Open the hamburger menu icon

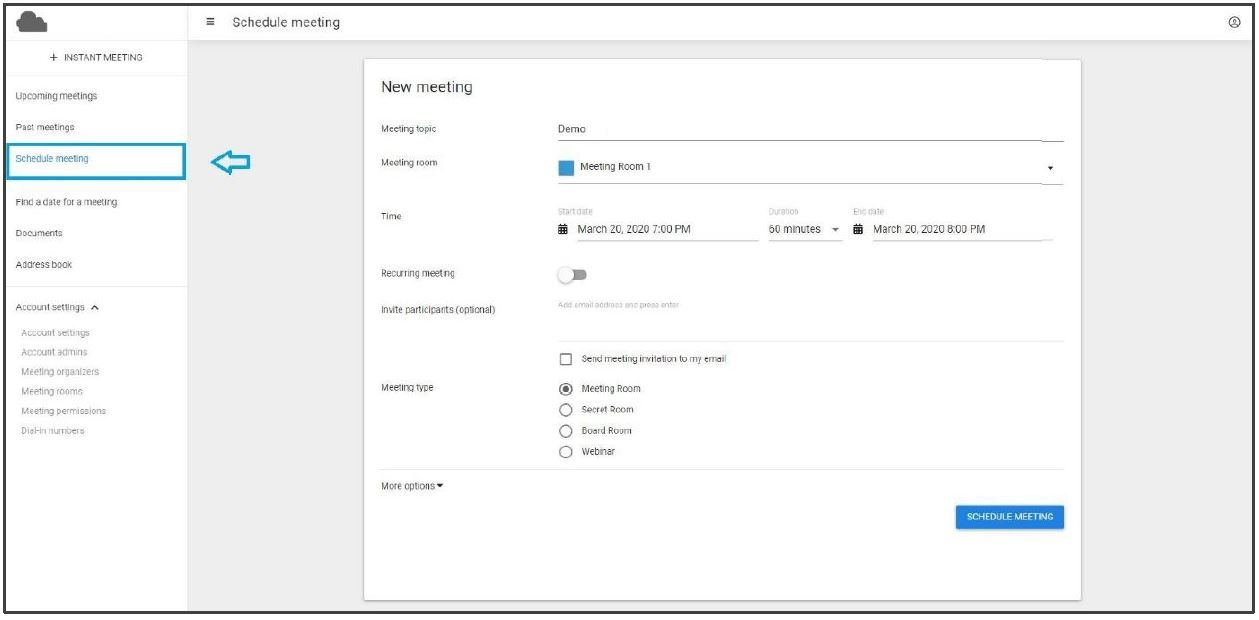211,22
